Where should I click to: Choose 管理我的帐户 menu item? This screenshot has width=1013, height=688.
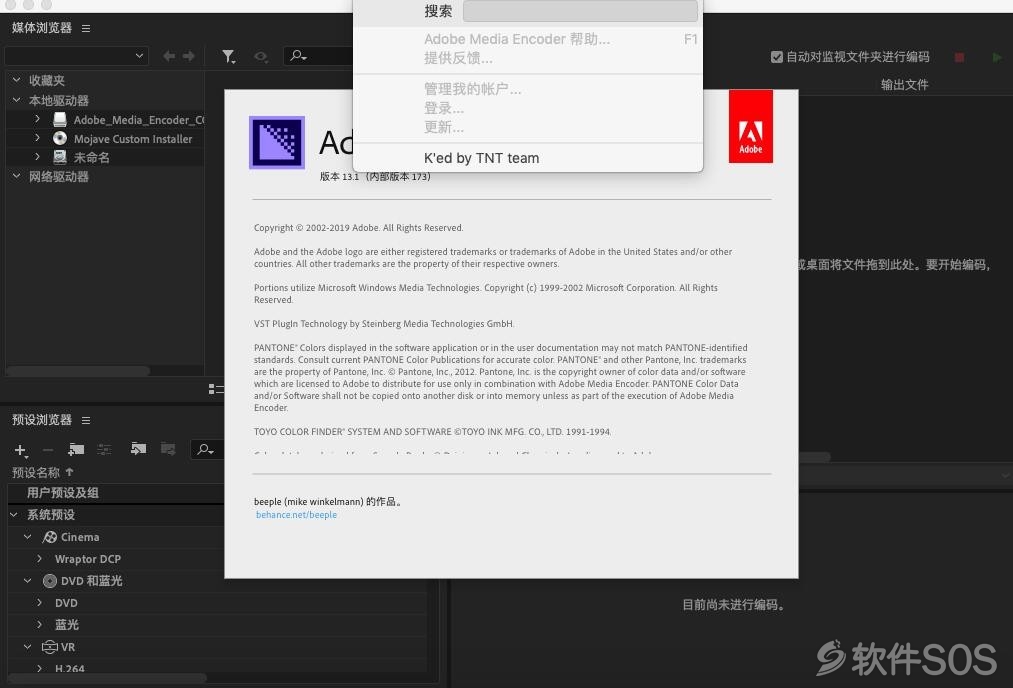click(528, 89)
